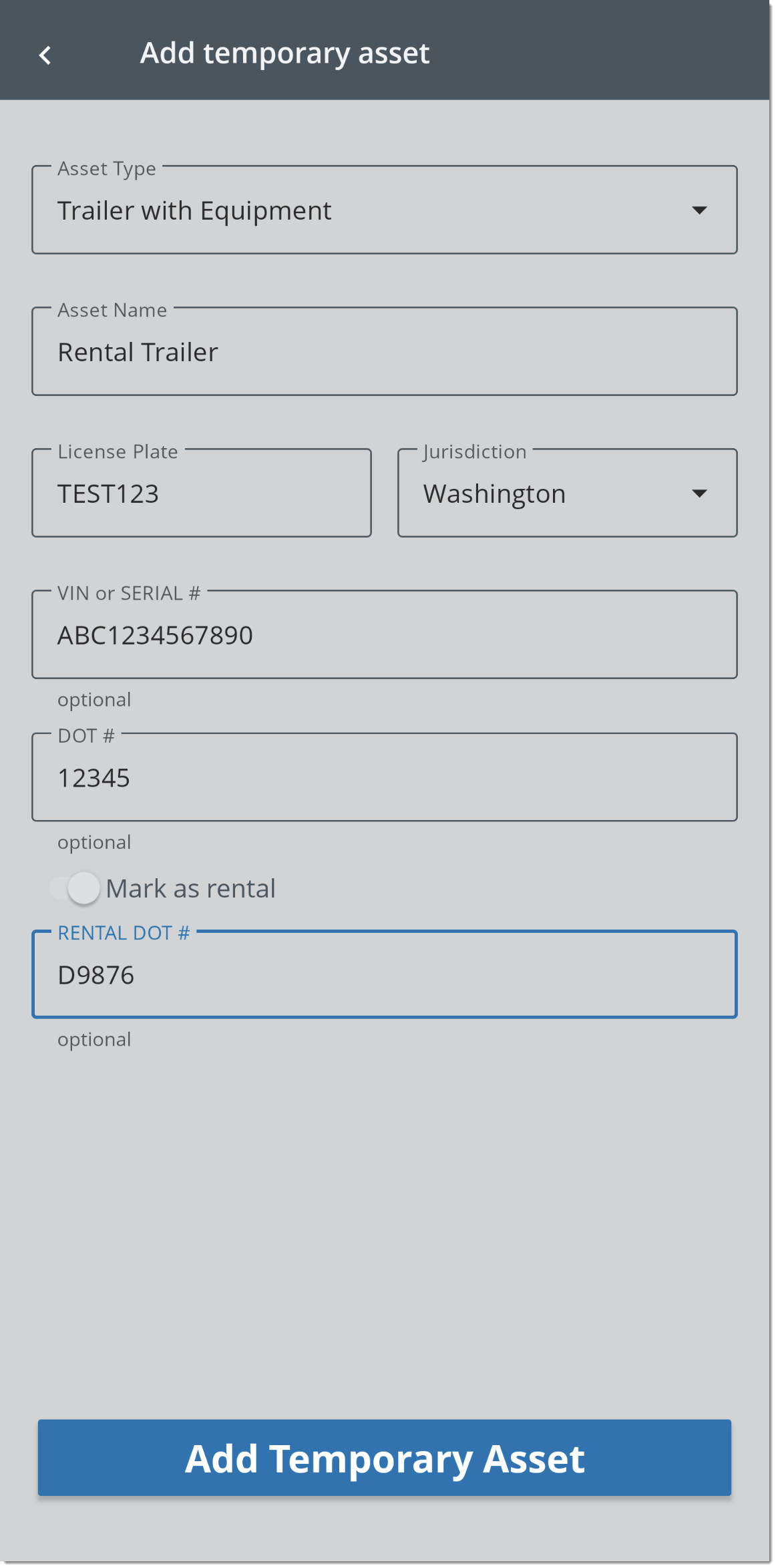The height and width of the screenshot is (1568, 776).
Task: Open the Asset Type dropdown chevron
Action: coord(699,210)
